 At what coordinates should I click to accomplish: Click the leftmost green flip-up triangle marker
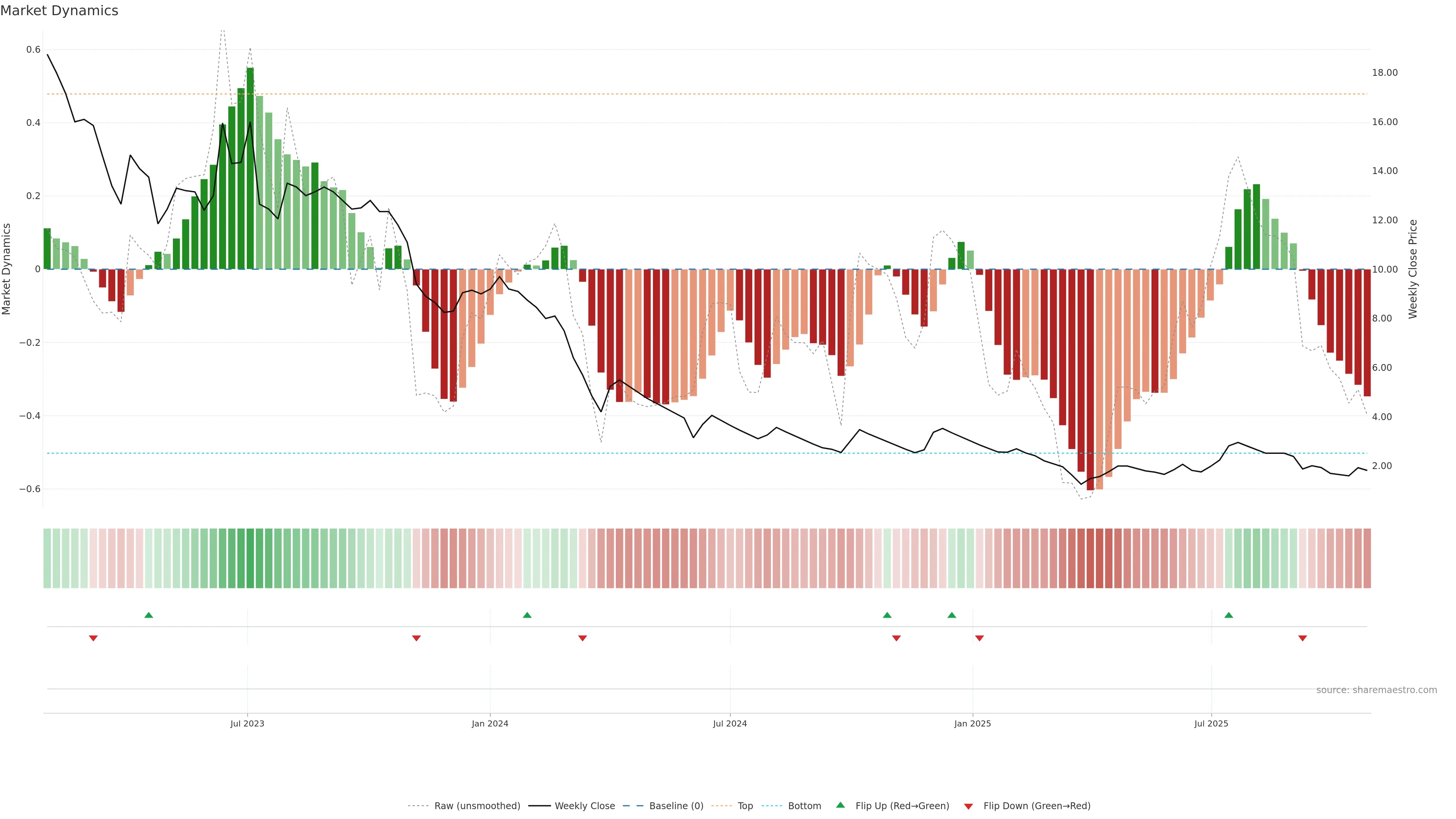(149, 615)
